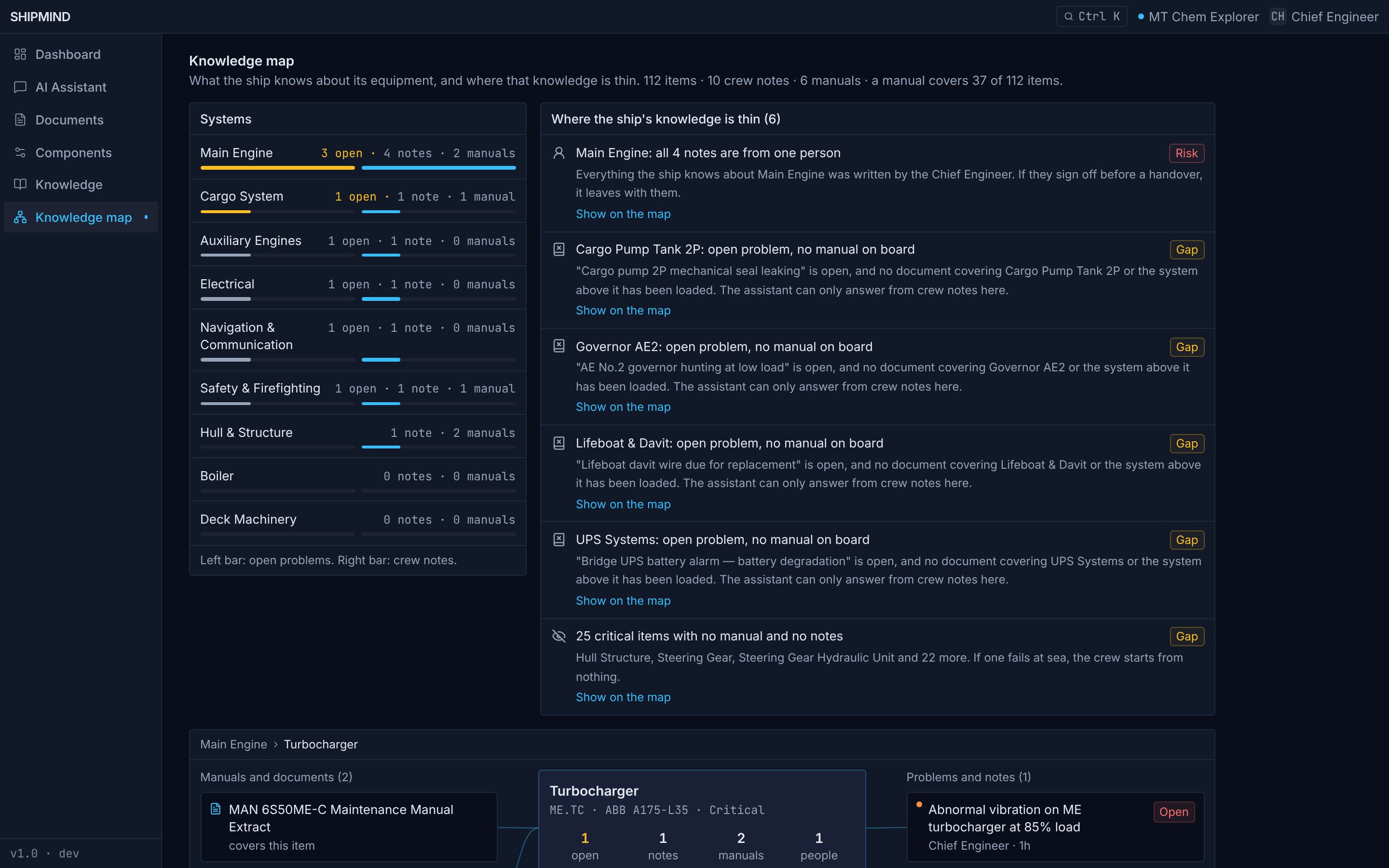Show Main Engine single-author risk on the map
The height and width of the screenshot is (868, 1389).
tap(623, 214)
